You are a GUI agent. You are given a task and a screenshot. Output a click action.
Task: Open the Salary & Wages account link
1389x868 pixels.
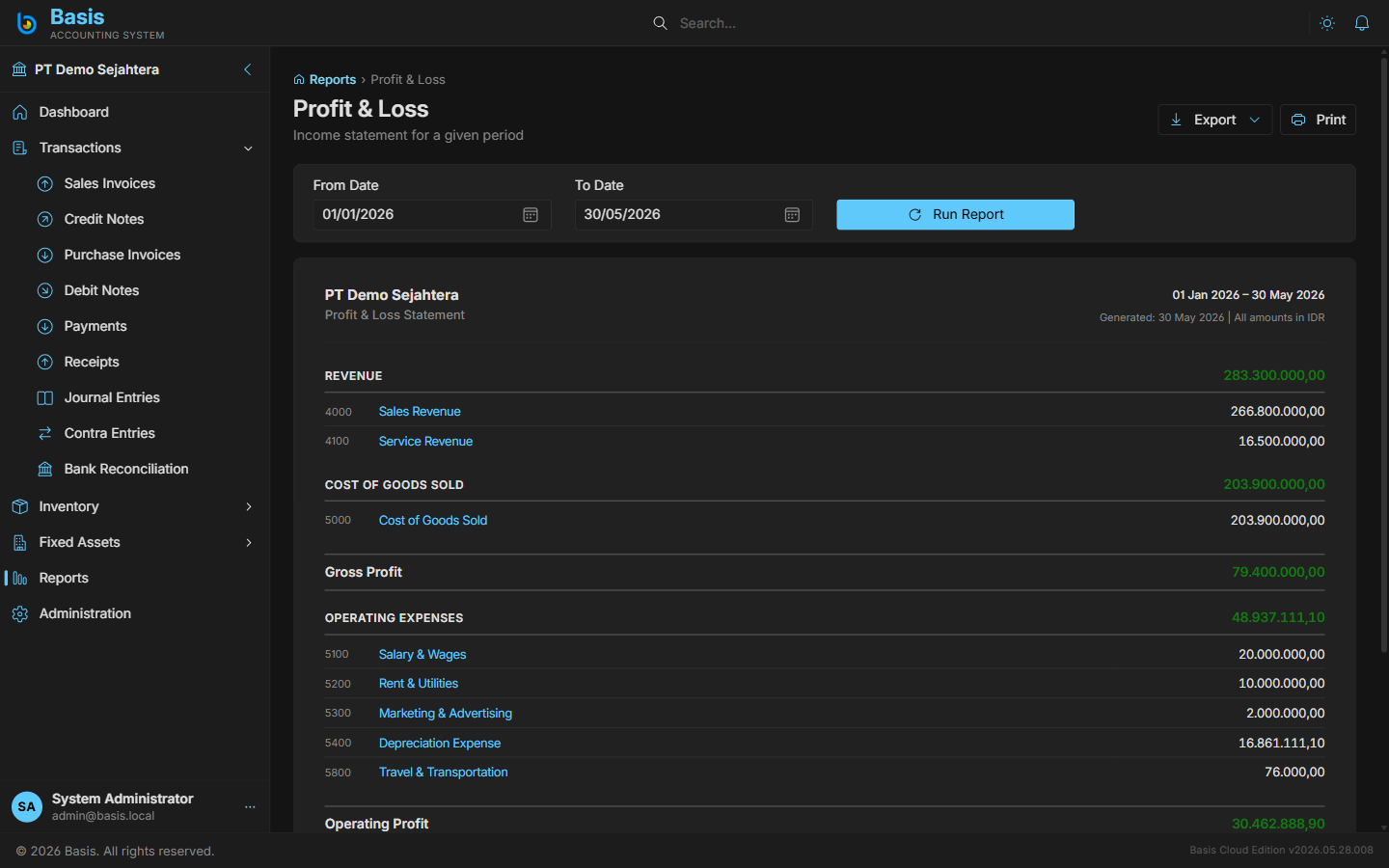click(422, 655)
